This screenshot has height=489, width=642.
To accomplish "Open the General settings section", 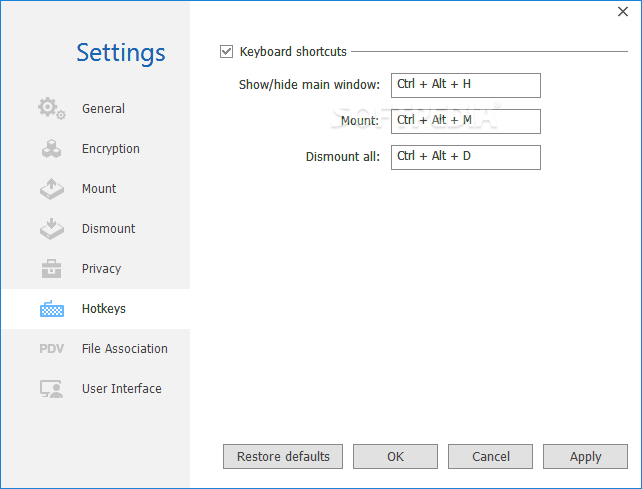I will coord(103,109).
